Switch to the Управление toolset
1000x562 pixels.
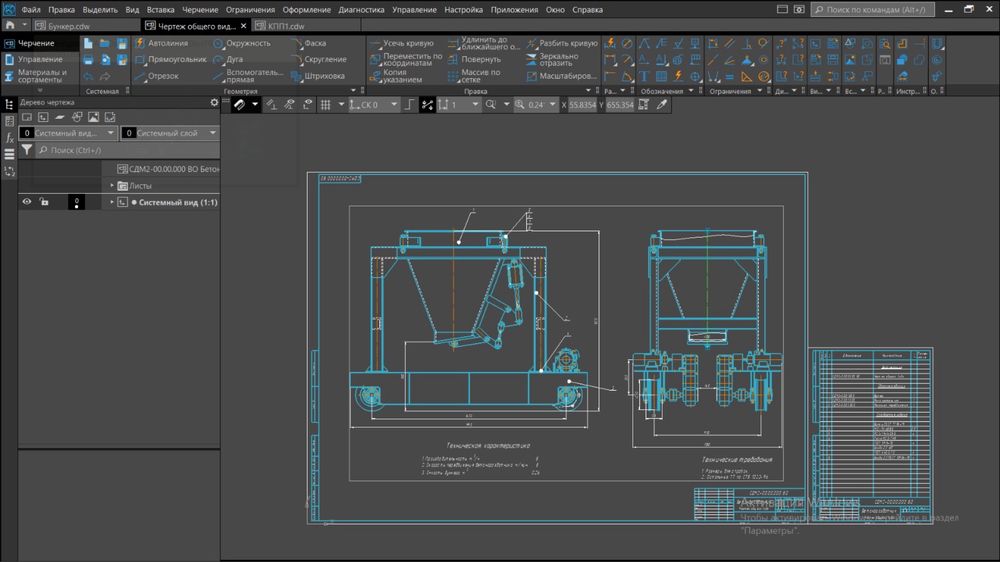coord(38,59)
